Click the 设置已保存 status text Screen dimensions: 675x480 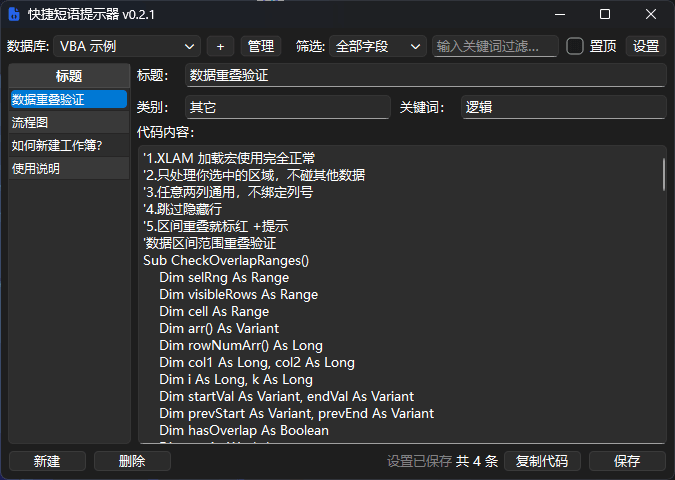pos(419,461)
